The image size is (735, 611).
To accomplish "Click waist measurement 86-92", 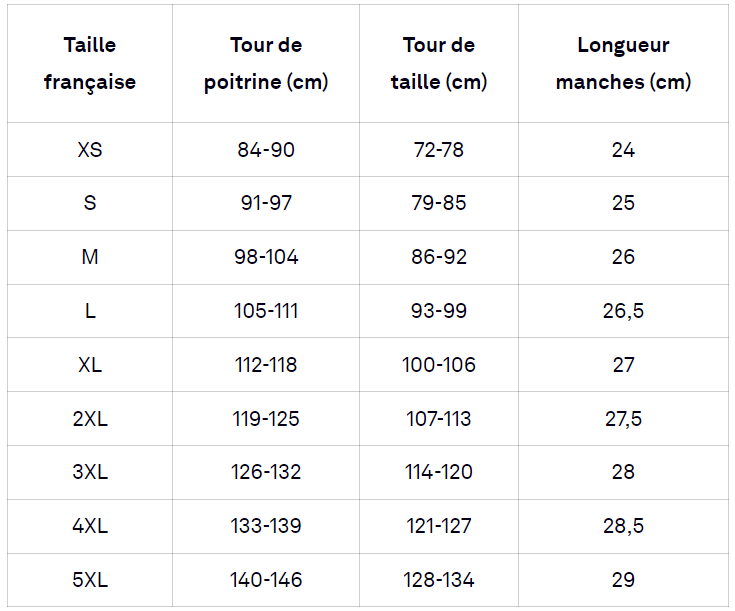I will [439, 257].
